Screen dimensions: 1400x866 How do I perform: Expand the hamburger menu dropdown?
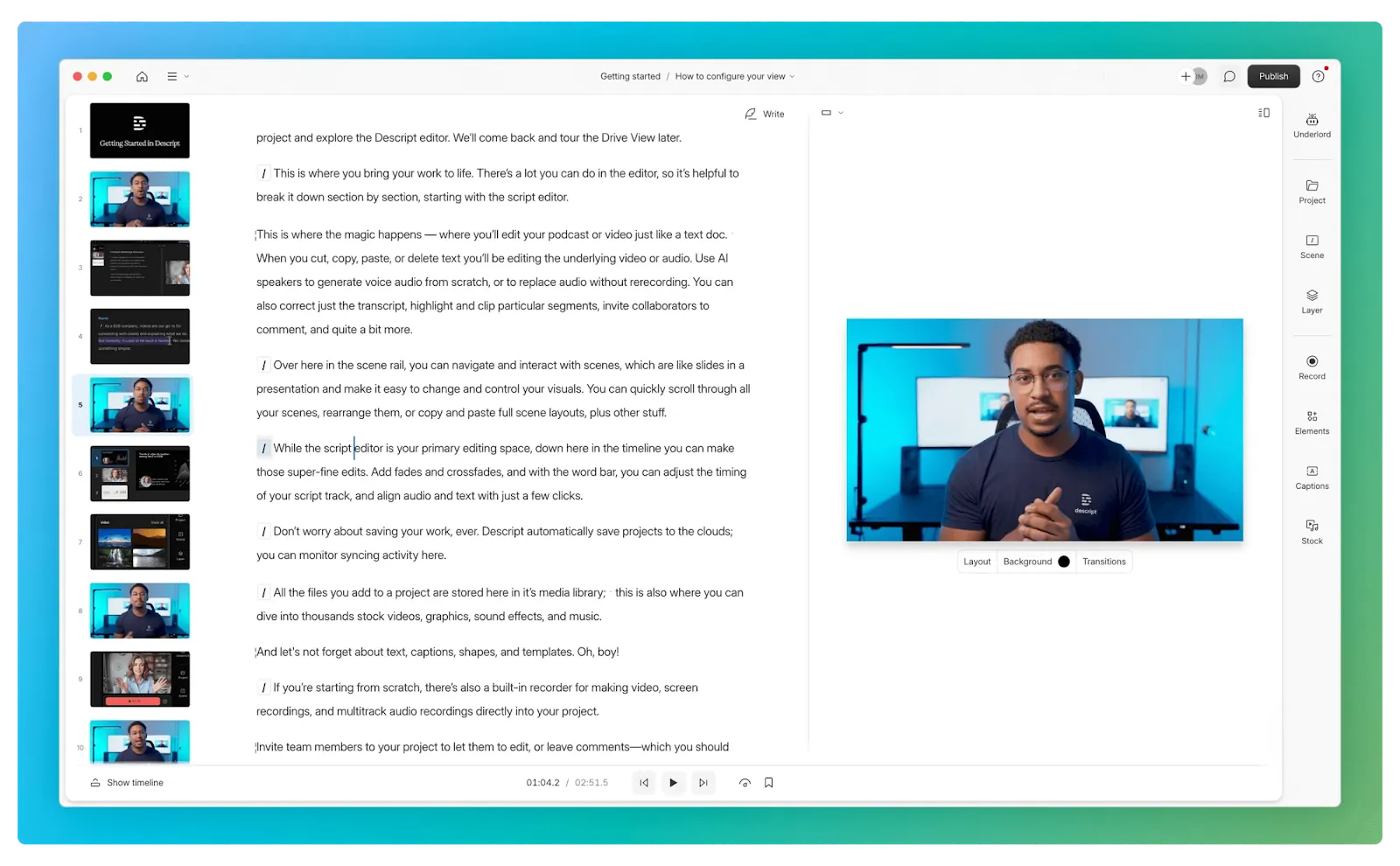click(x=178, y=76)
